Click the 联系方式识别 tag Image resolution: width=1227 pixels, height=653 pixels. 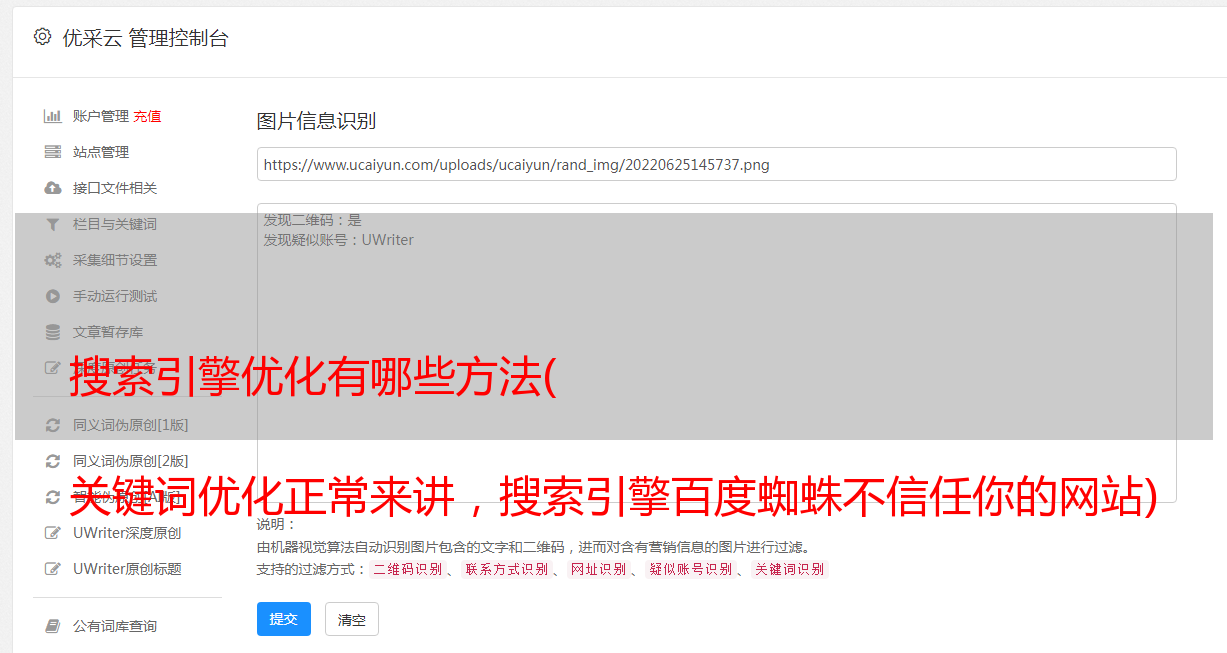click(506, 569)
